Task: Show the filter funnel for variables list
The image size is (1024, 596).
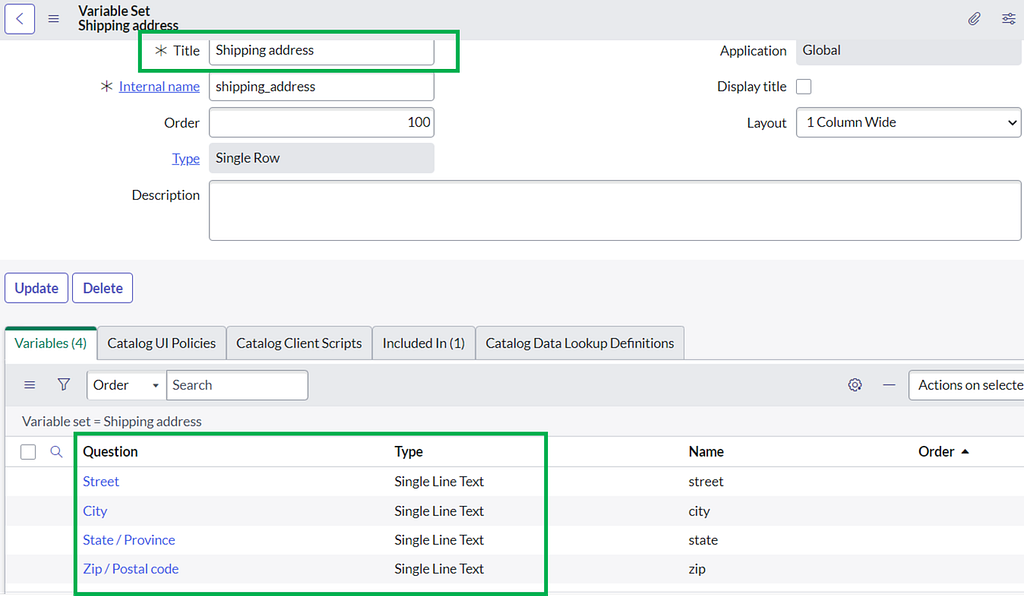Action: click(63, 384)
